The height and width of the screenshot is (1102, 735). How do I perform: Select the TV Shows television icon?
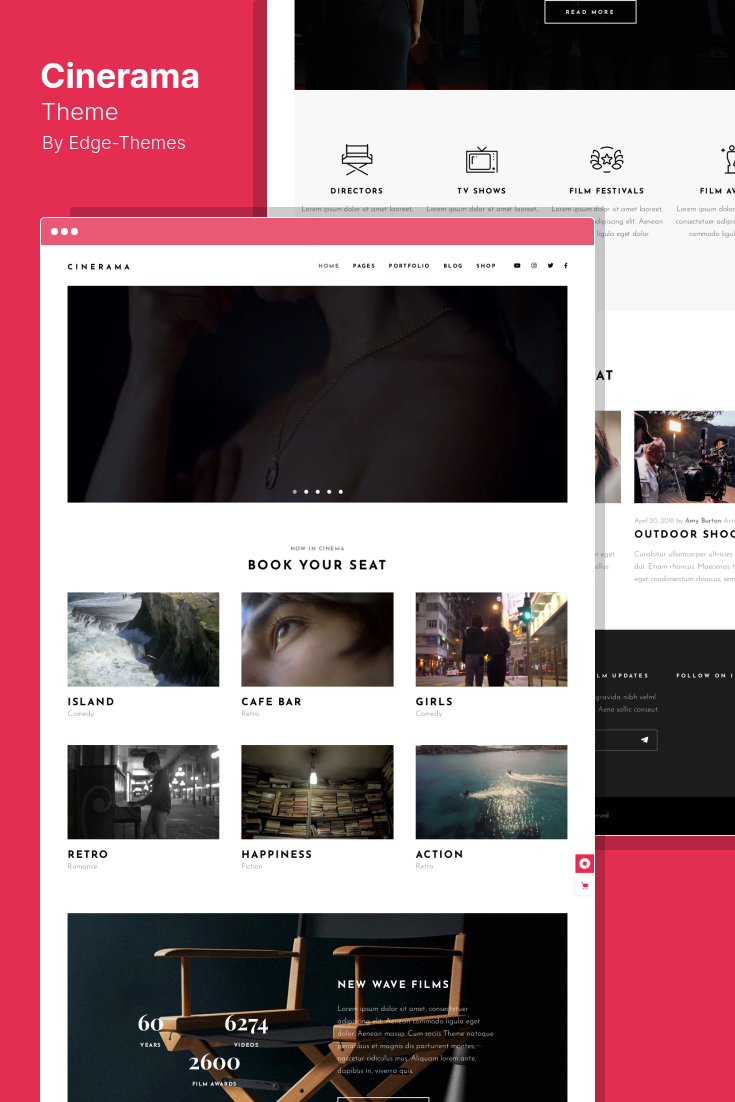481,160
